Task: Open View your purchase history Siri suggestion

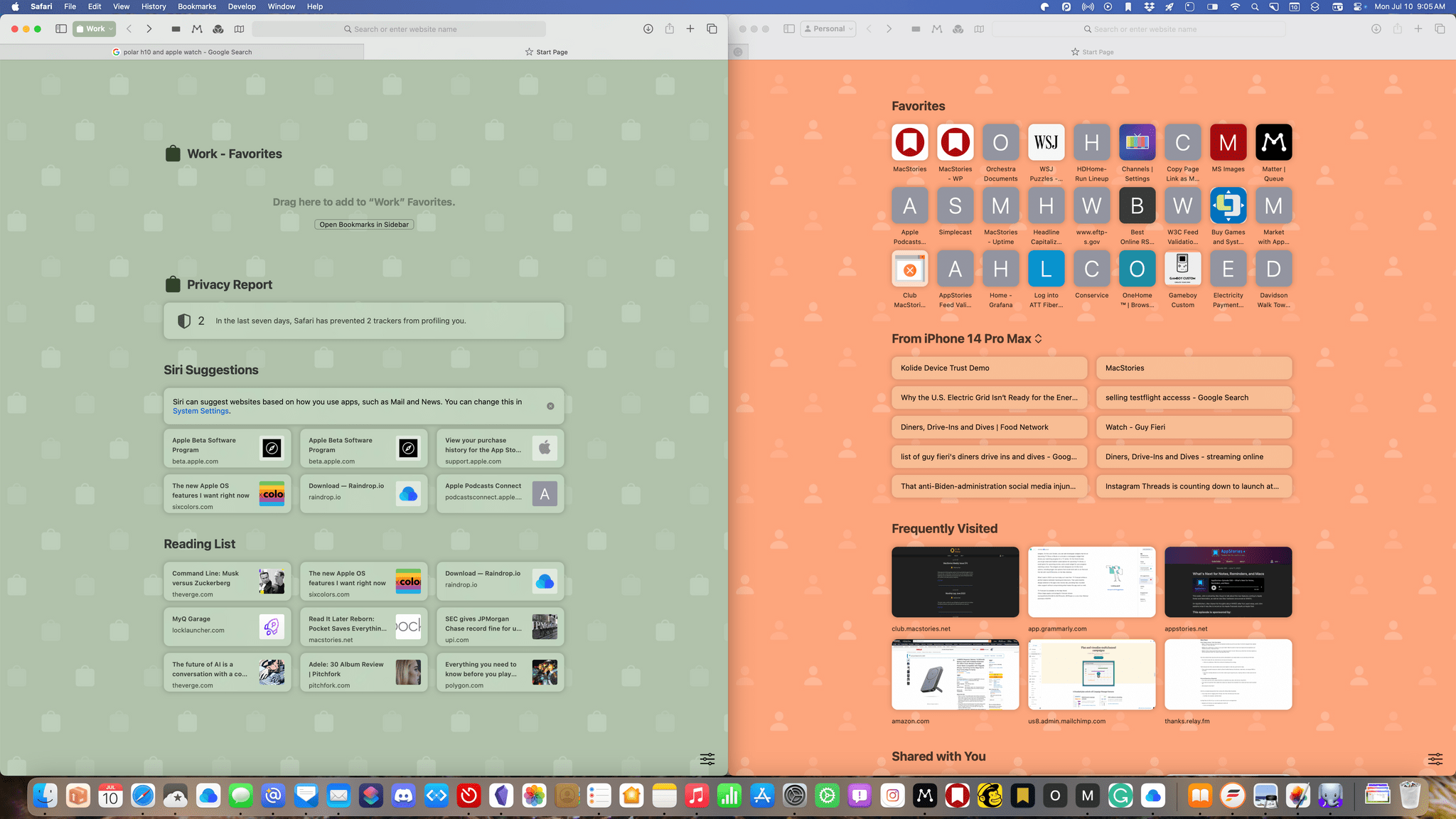Action: coord(500,449)
